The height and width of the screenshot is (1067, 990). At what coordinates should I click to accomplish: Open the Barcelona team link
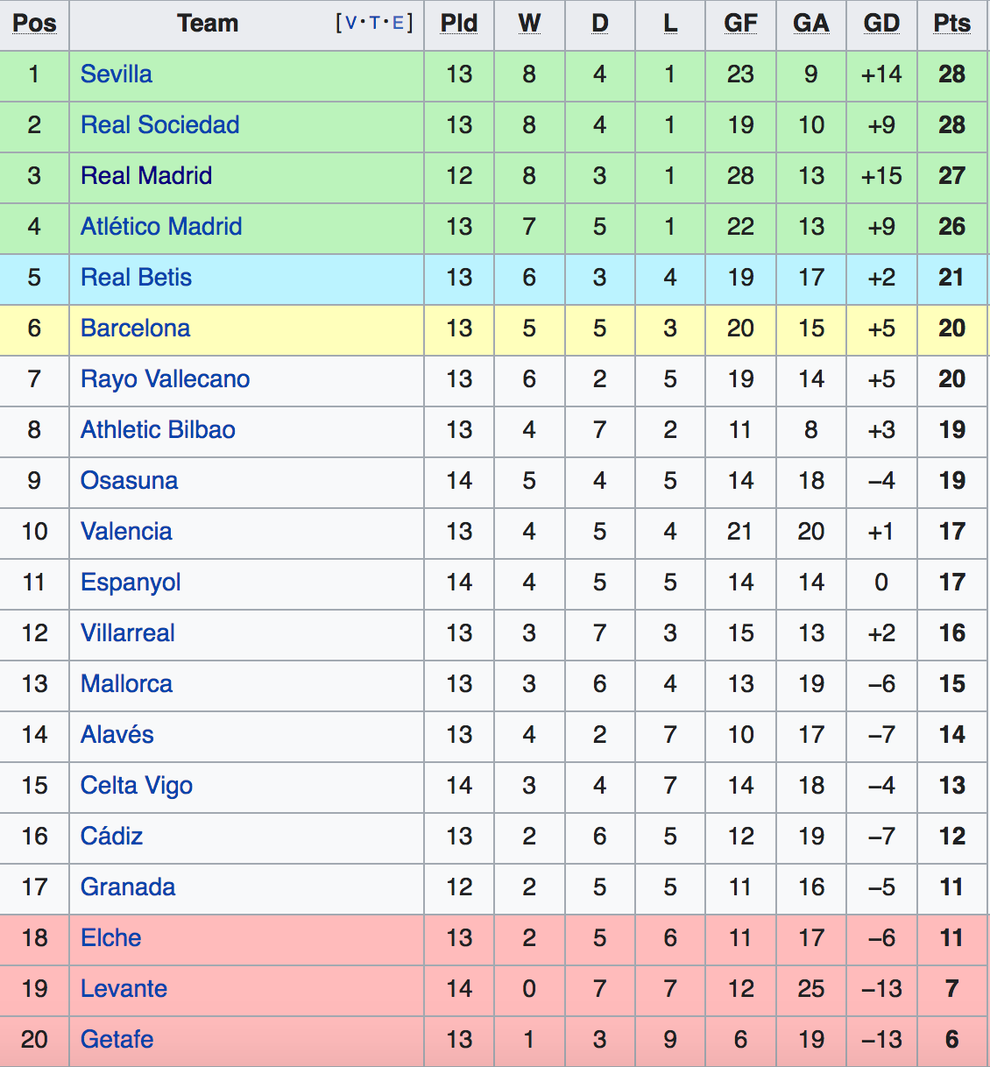tap(135, 328)
